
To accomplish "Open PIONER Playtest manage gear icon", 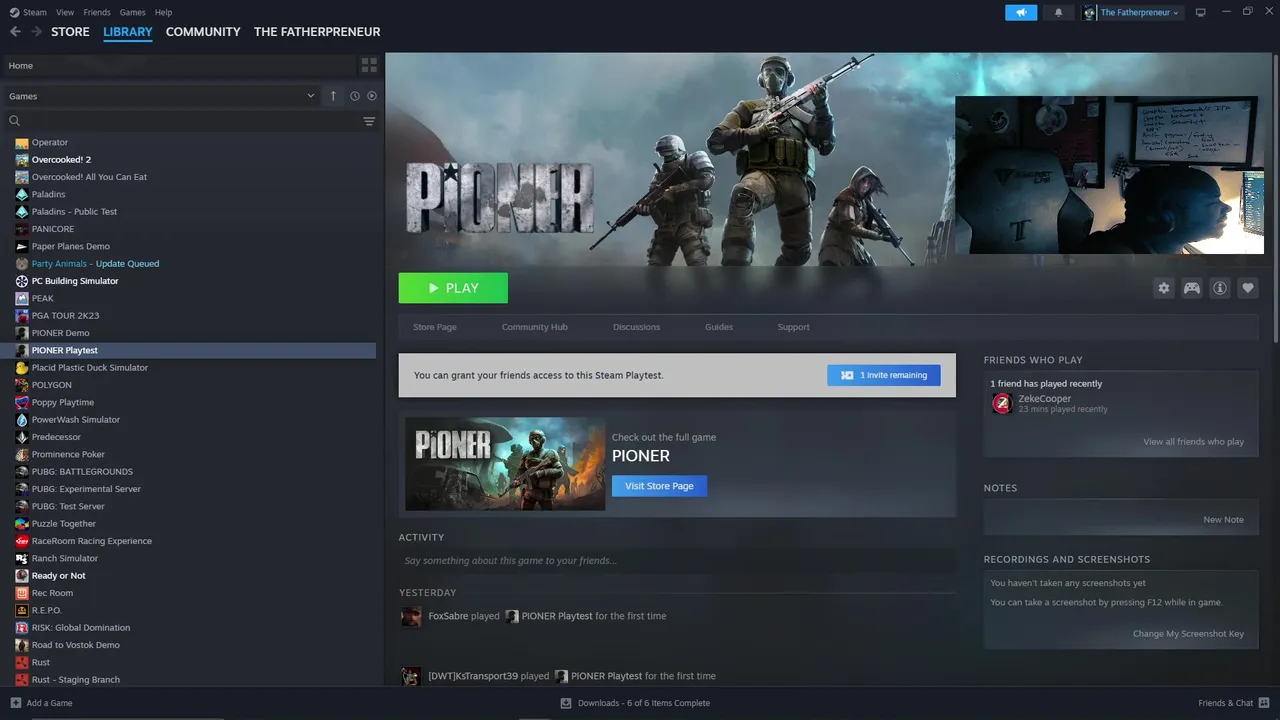I will tap(1164, 288).
